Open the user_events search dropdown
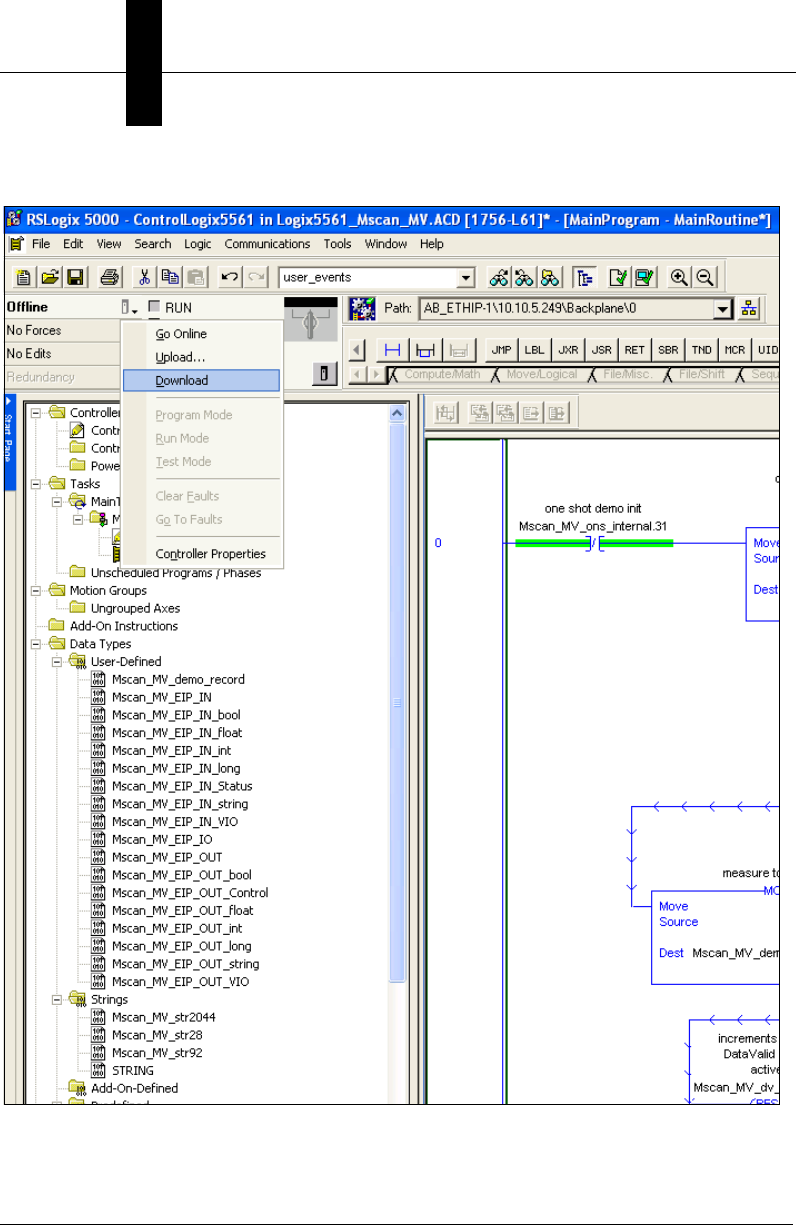Viewport: 796px width, 1225px height. pyautogui.click(x=465, y=278)
